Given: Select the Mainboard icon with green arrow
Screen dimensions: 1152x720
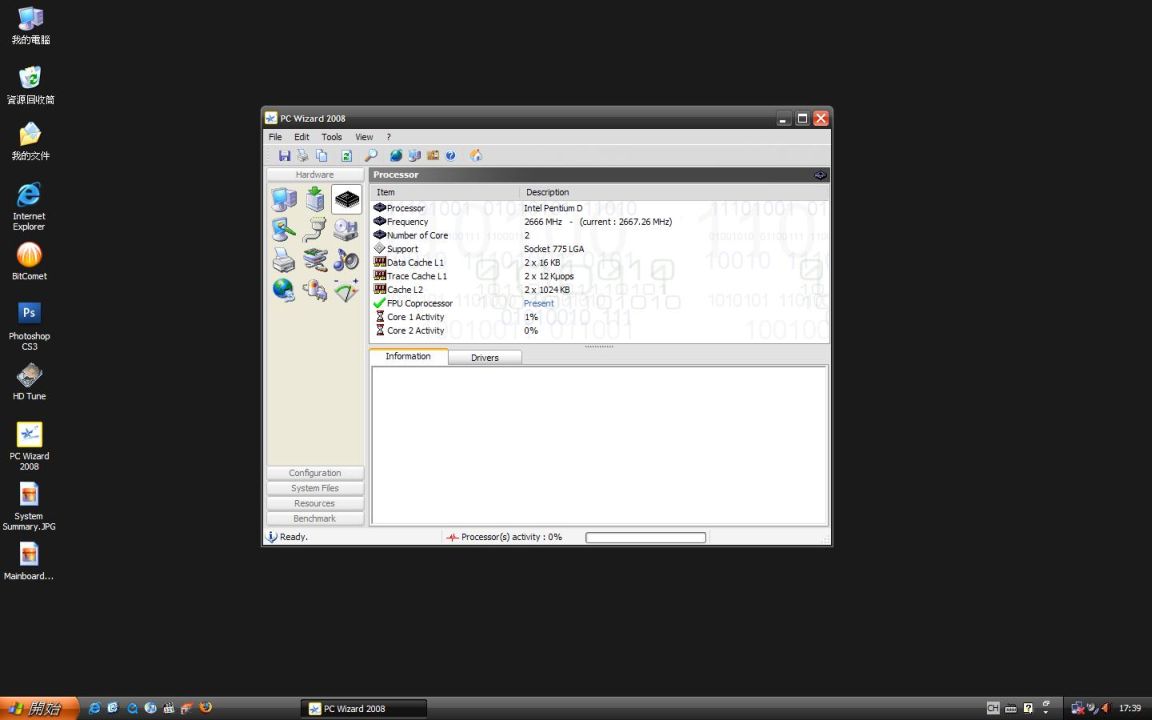Looking at the screenshot, I should coord(315,199).
